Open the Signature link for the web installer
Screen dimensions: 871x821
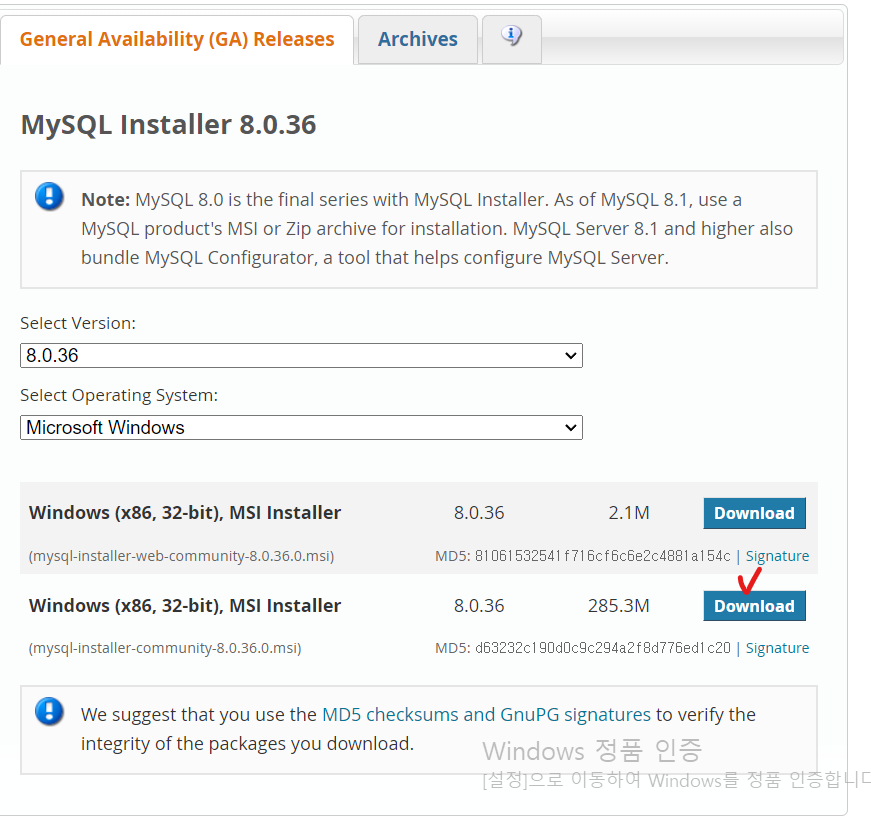point(777,555)
